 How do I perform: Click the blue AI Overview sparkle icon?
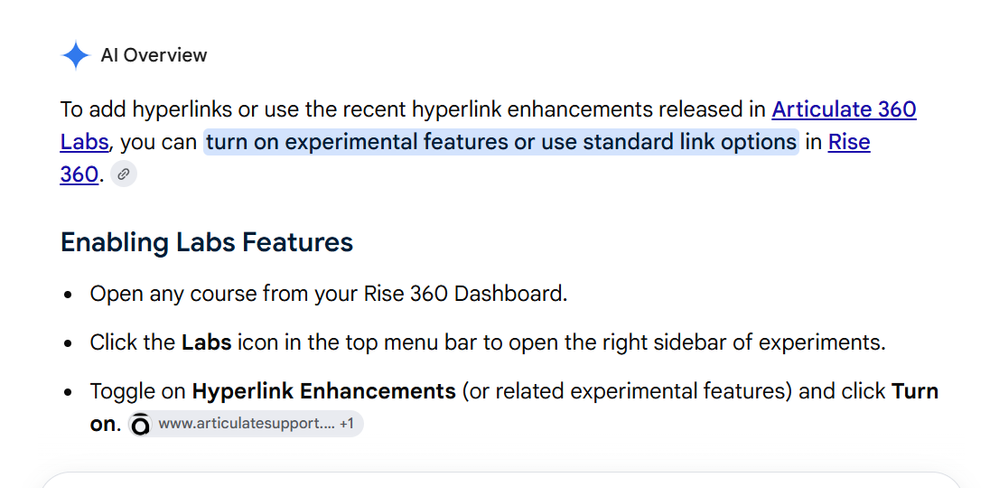tap(75, 55)
